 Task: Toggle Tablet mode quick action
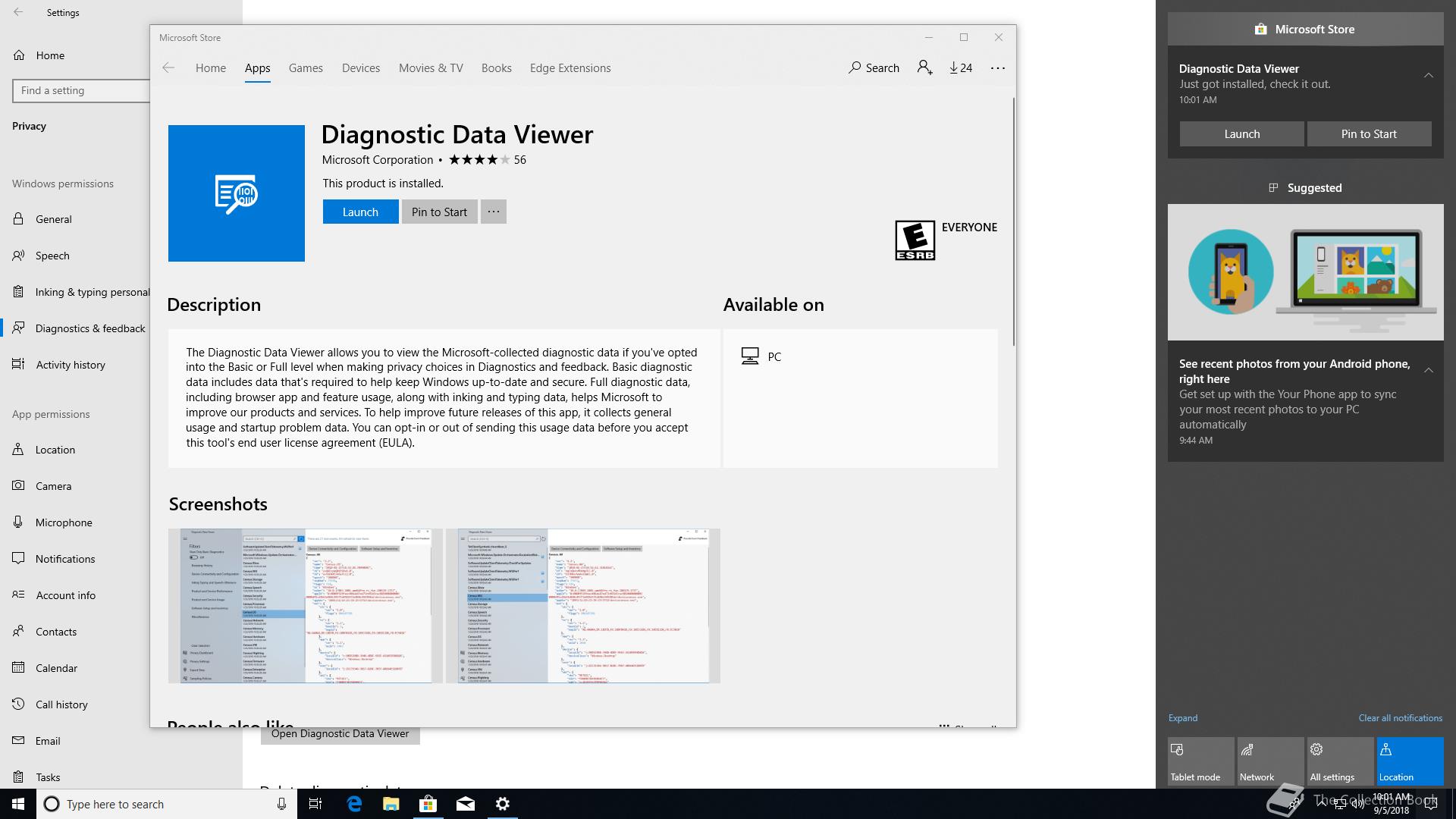click(x=1201, y=761)
